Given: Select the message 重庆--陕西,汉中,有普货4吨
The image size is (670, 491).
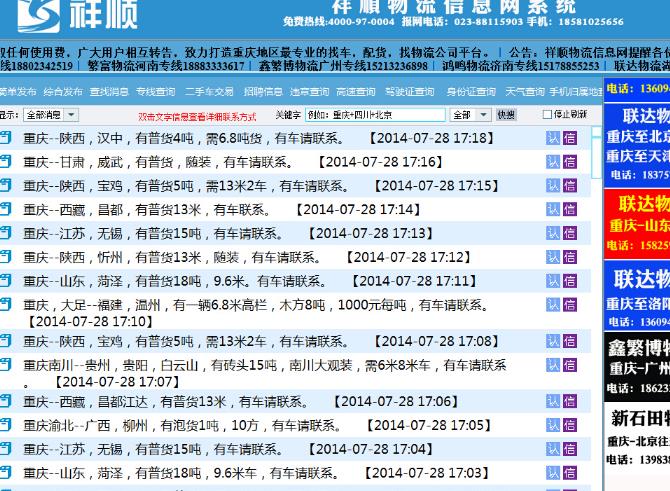Looking at the screenshot, I should [259, 138].
